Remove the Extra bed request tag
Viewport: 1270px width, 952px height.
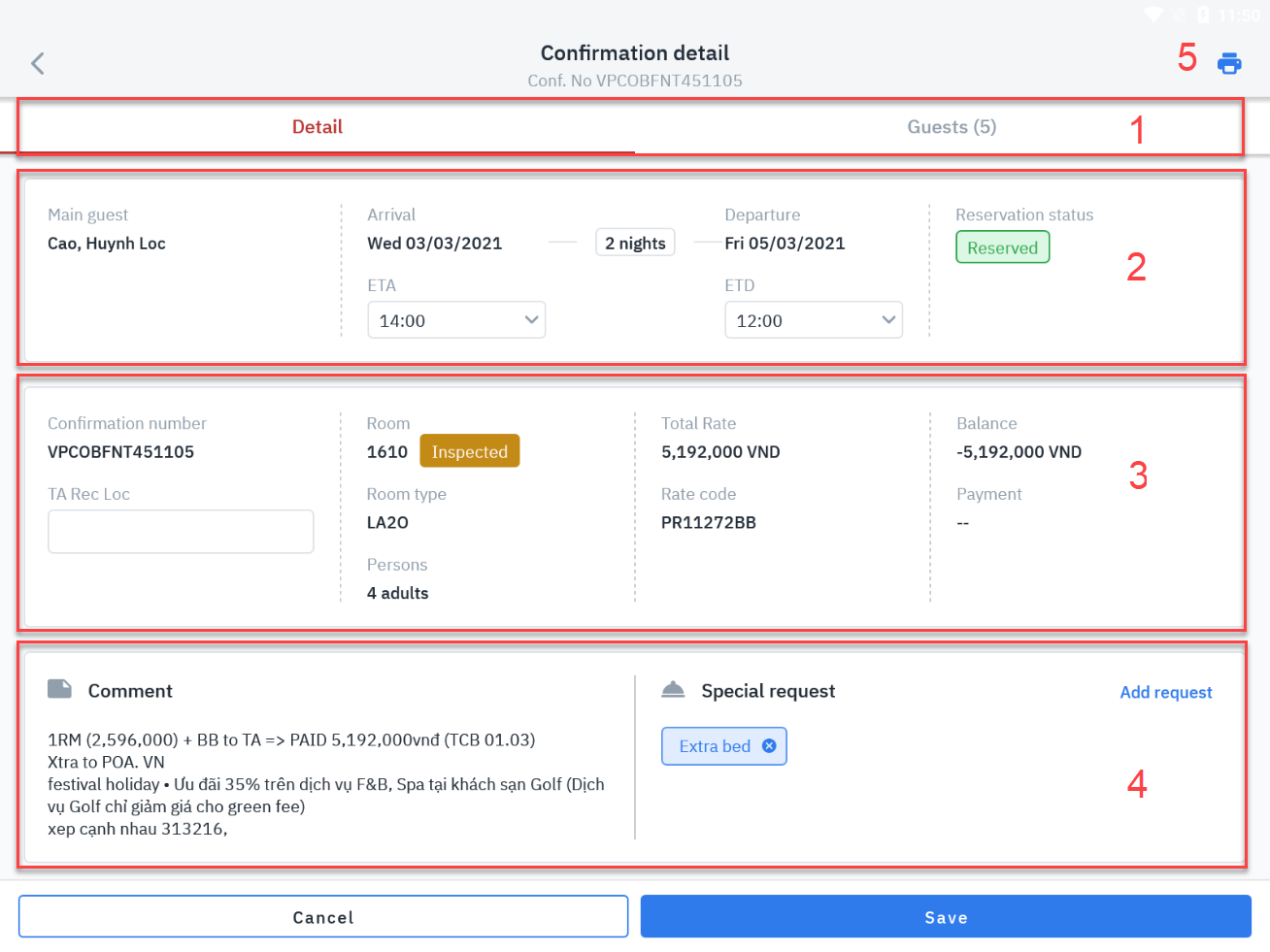pyautogui.click(x=769, y=746)
